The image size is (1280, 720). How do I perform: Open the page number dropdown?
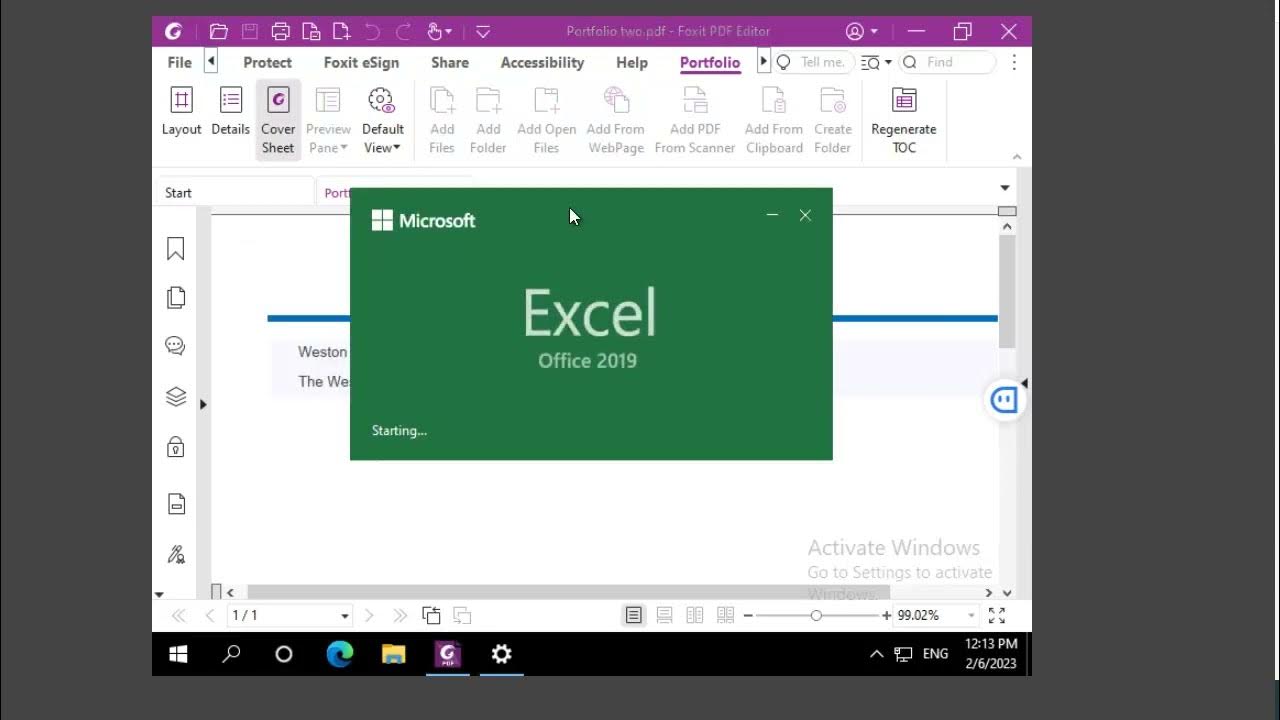[x=345, y=616]
